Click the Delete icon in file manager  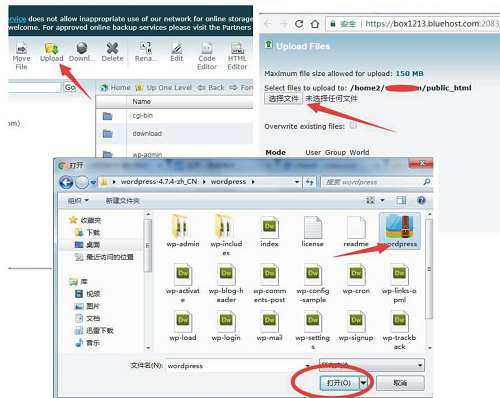pyautogui.click(x=112, y=52)
